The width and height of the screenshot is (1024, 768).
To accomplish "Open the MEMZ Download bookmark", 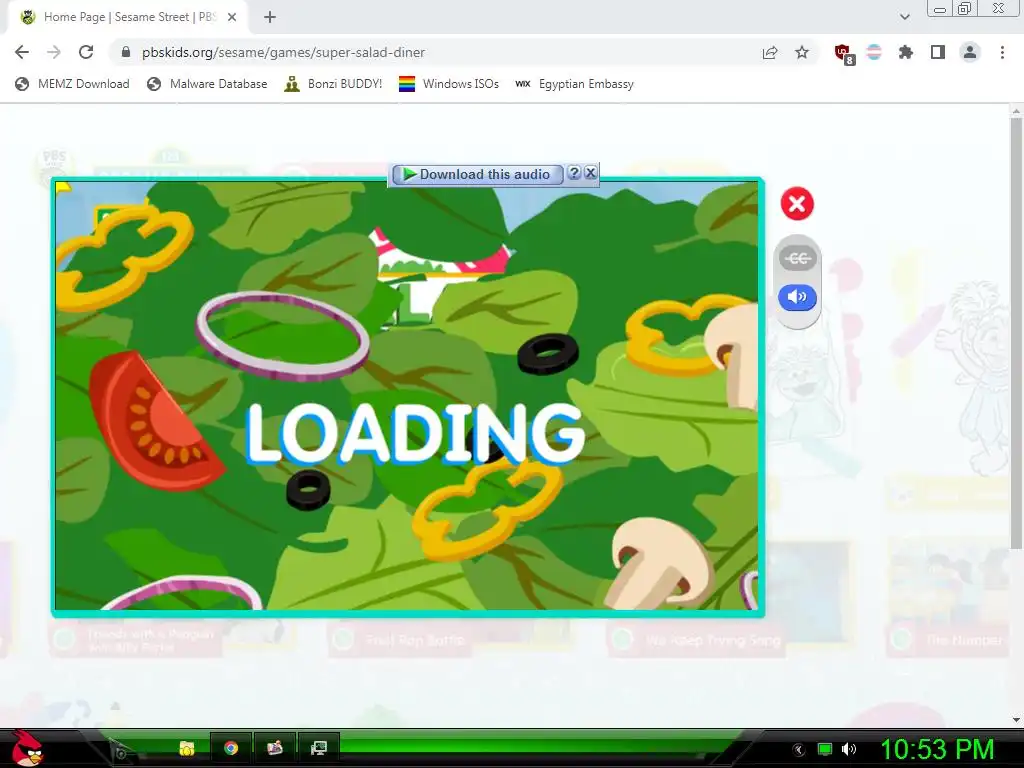I will pos(72,84).
